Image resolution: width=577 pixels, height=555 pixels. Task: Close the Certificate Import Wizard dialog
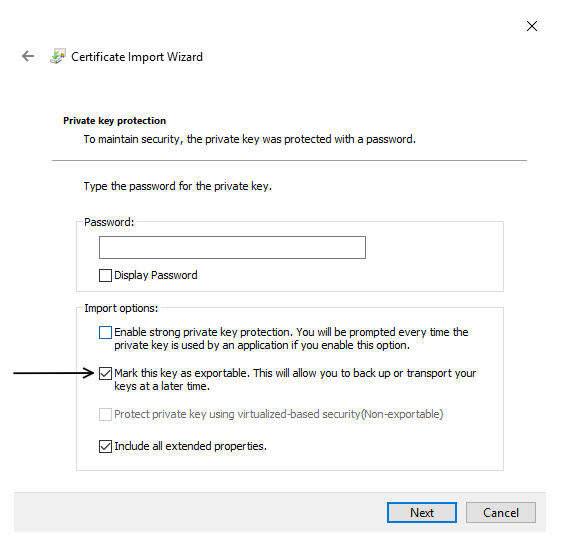pyautogui.click(x=532, y=26)
